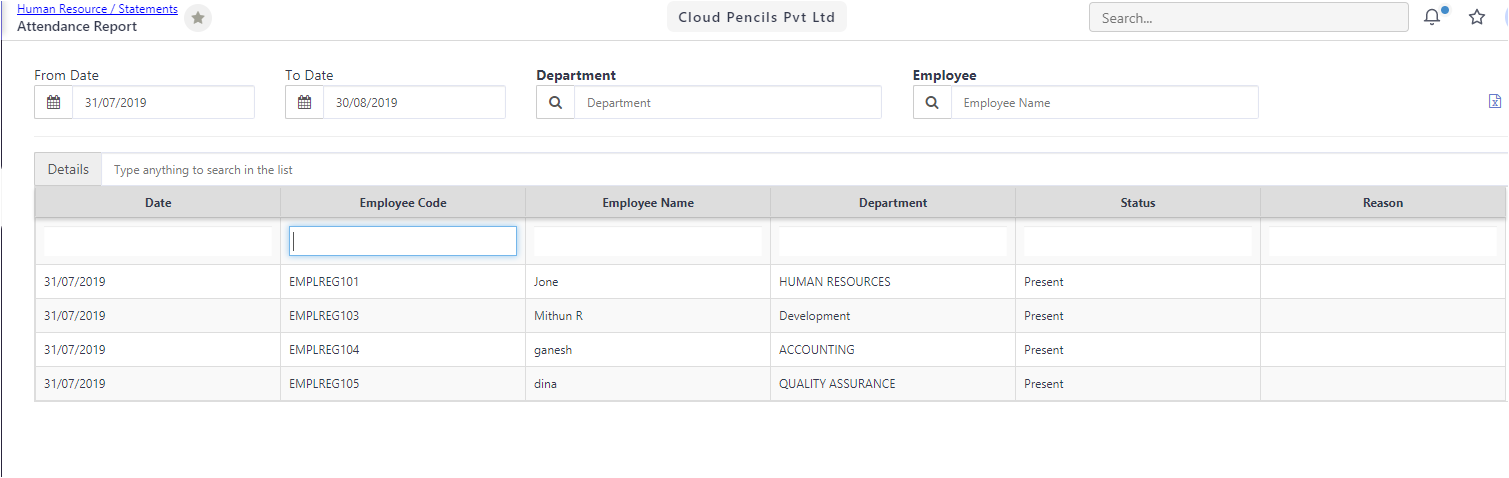Click the Employee Name filter box
This screenshot has height=478, width=1509.
tap(648, 241)
